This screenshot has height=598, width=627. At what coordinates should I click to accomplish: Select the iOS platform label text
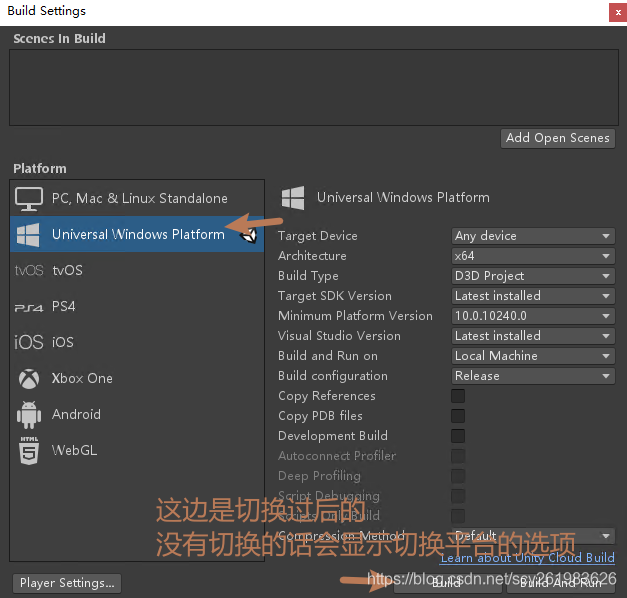click(63, 342)
